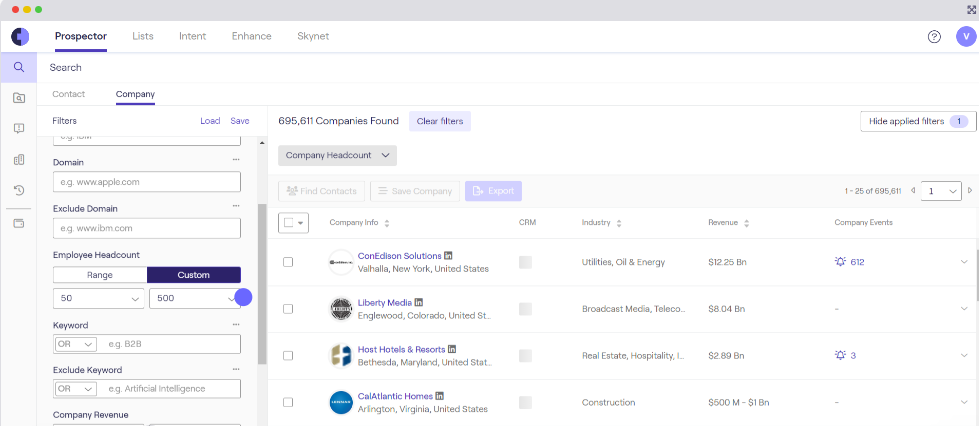Expand the Company Headcount applied filter
This screenshot has height=426, width=979.
[x=337, y=156]
